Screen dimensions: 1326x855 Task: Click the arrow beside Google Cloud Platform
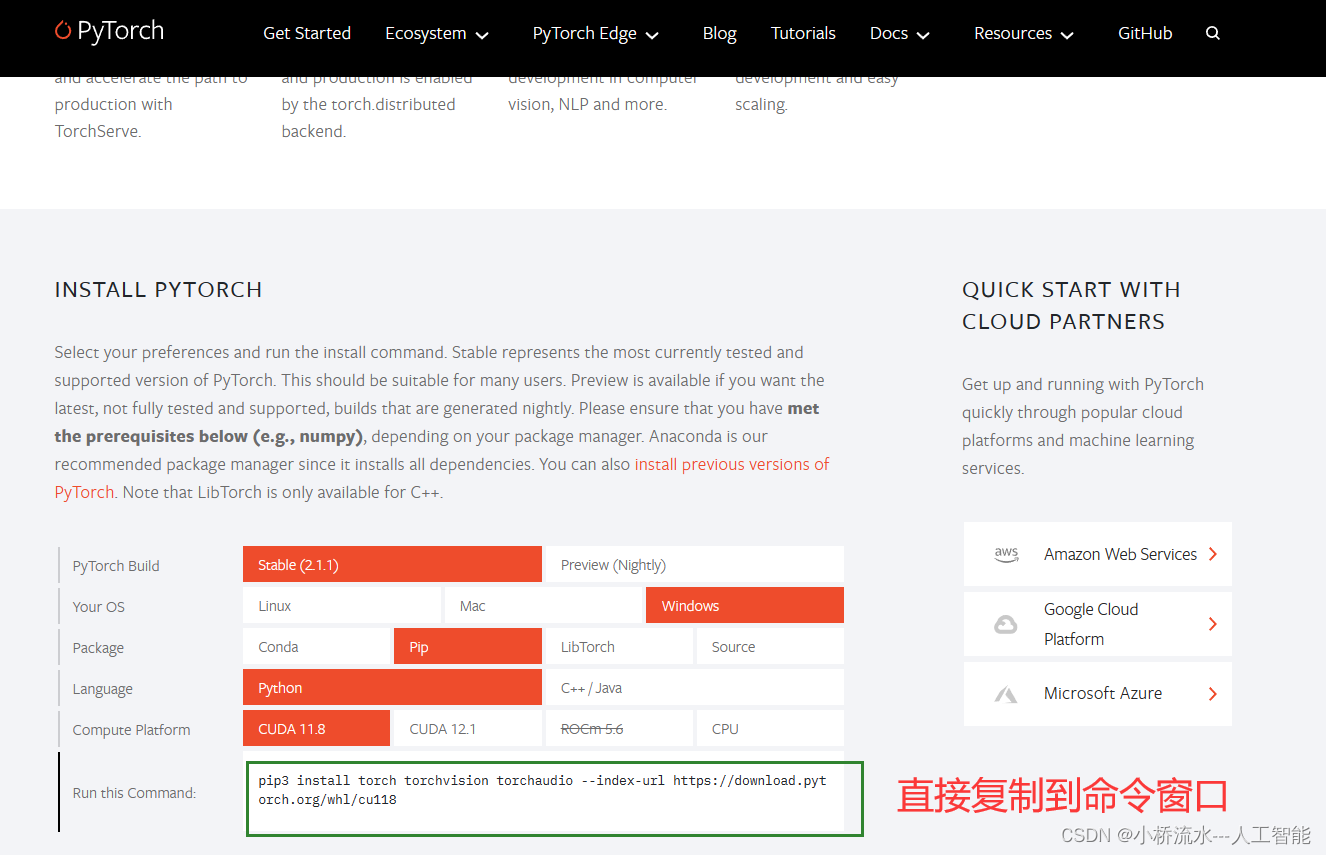[x=1213, y=624]
